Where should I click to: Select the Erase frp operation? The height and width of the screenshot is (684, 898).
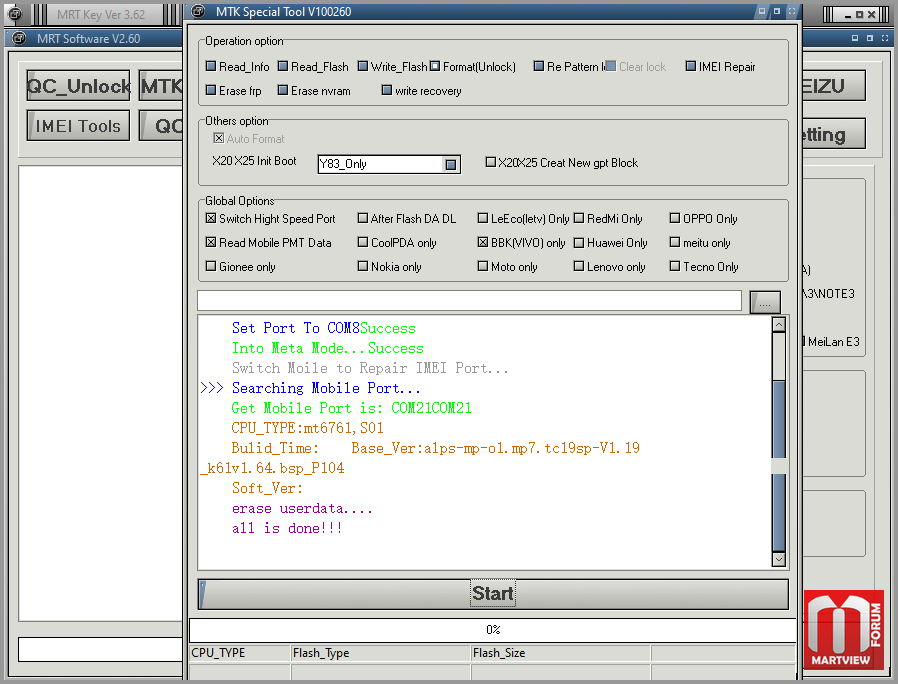(x=211, y=91)
